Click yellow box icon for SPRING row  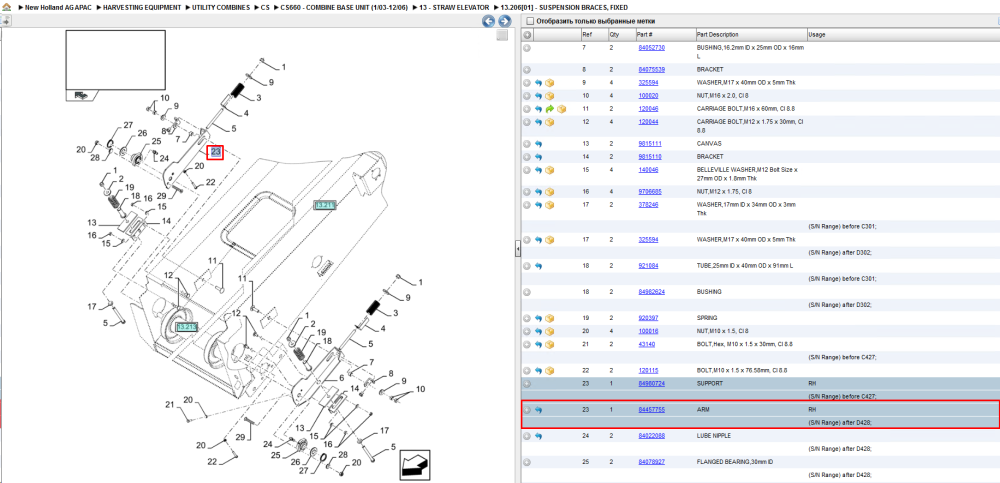[550, 318]
